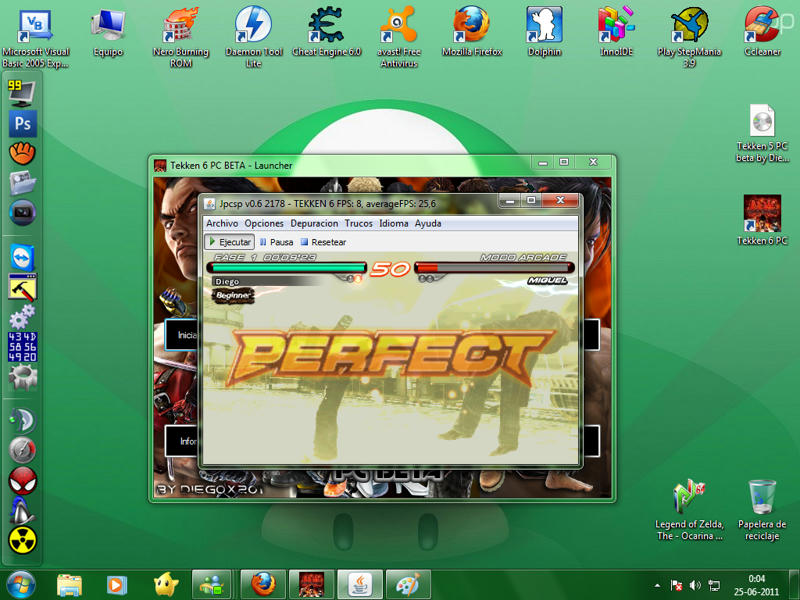The width and height of the screenshot is (800, 600).
Task: Select the Nero Burning ROM desktop icon
Action: coord(181,39)
